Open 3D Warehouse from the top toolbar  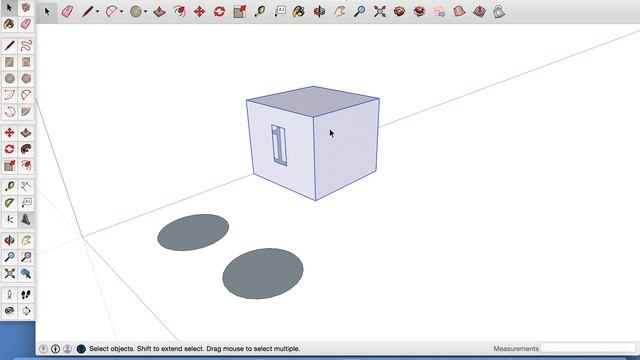tap(400, 11)
